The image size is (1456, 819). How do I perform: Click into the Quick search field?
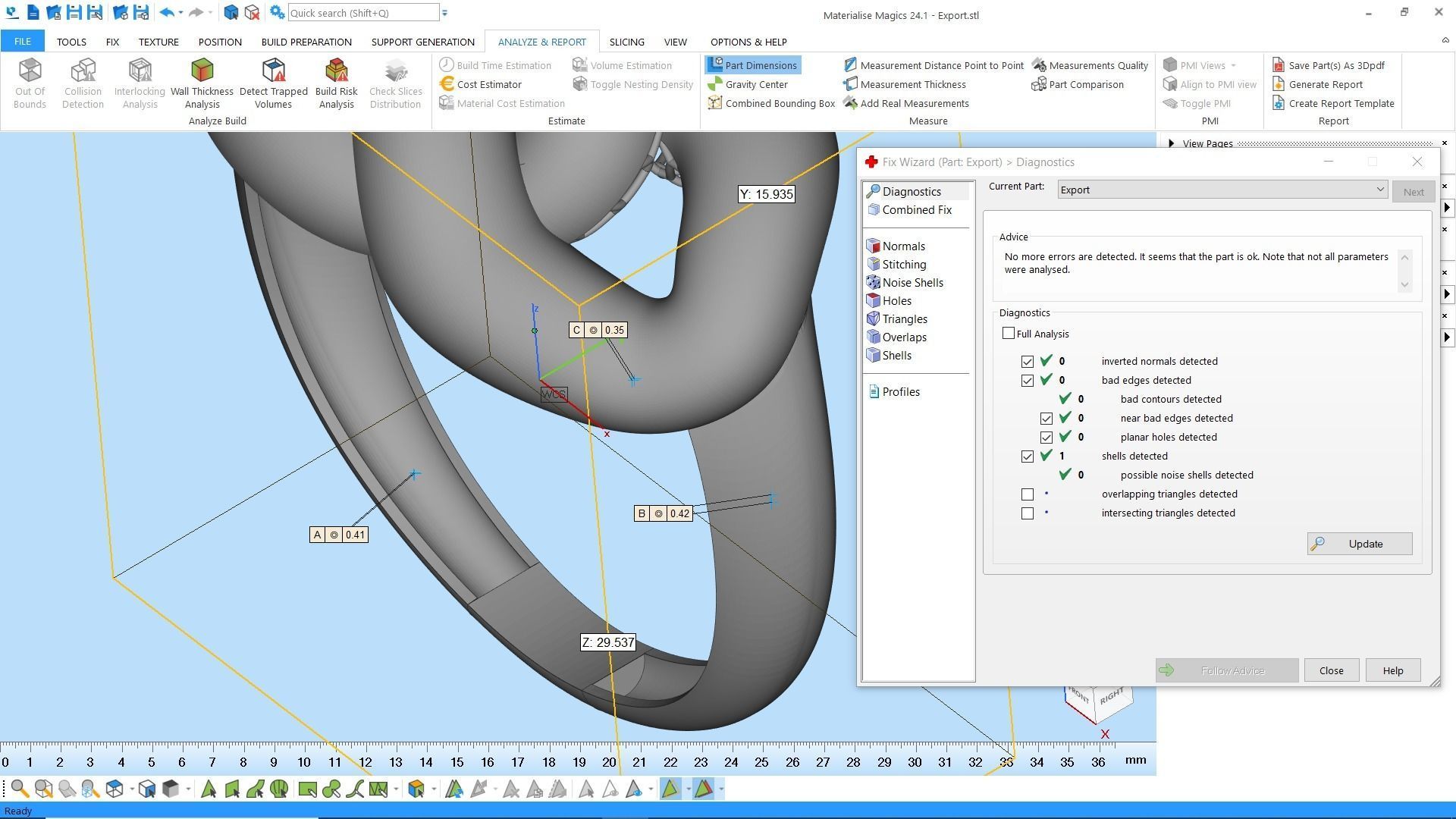coord(363,13)
